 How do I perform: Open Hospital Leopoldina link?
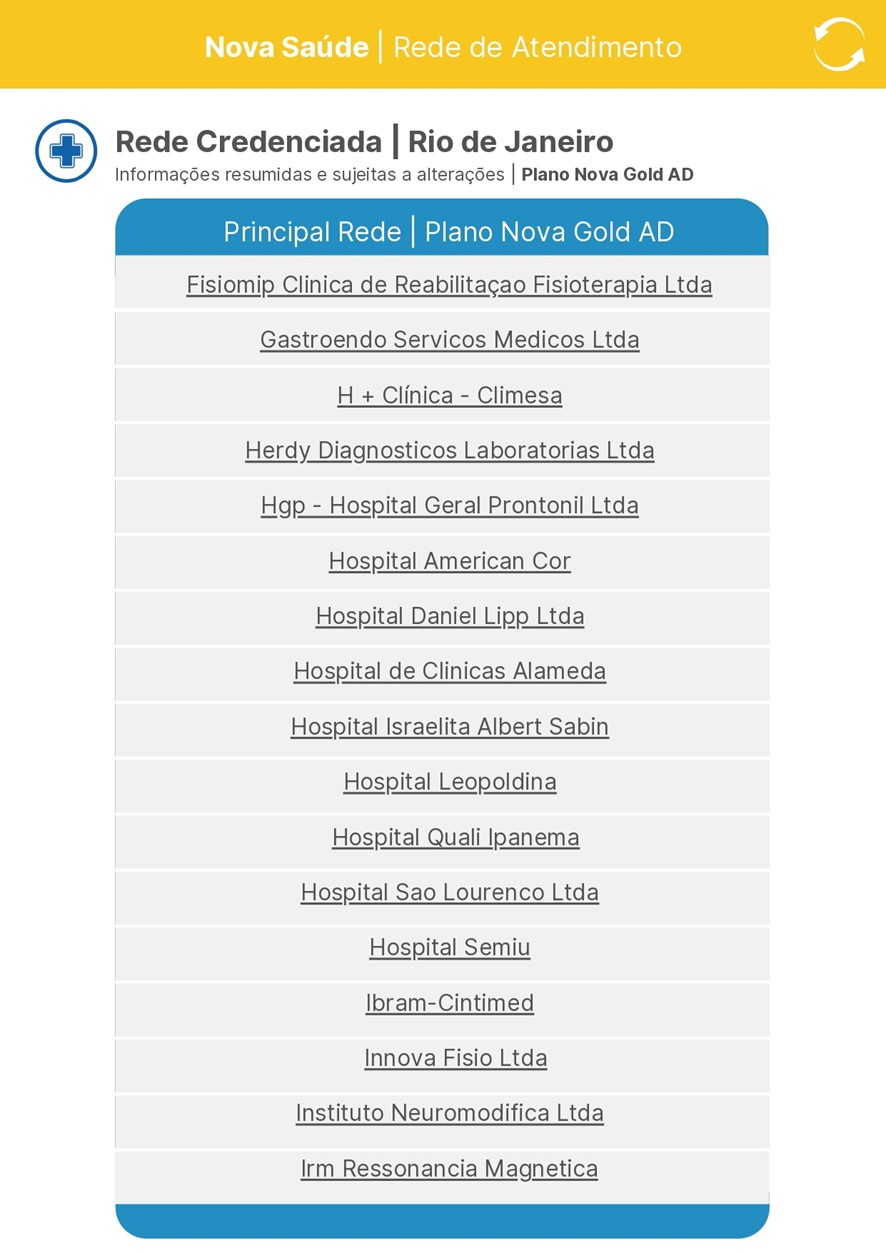[x=449, y=782]
